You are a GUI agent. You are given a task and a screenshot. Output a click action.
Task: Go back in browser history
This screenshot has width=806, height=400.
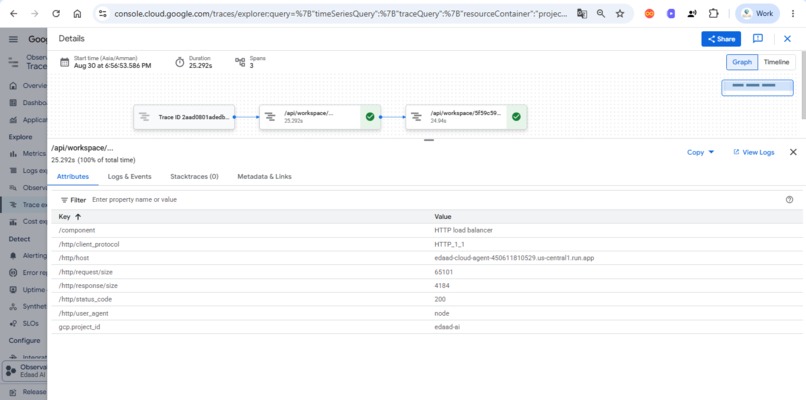click(x=13, y=14)
